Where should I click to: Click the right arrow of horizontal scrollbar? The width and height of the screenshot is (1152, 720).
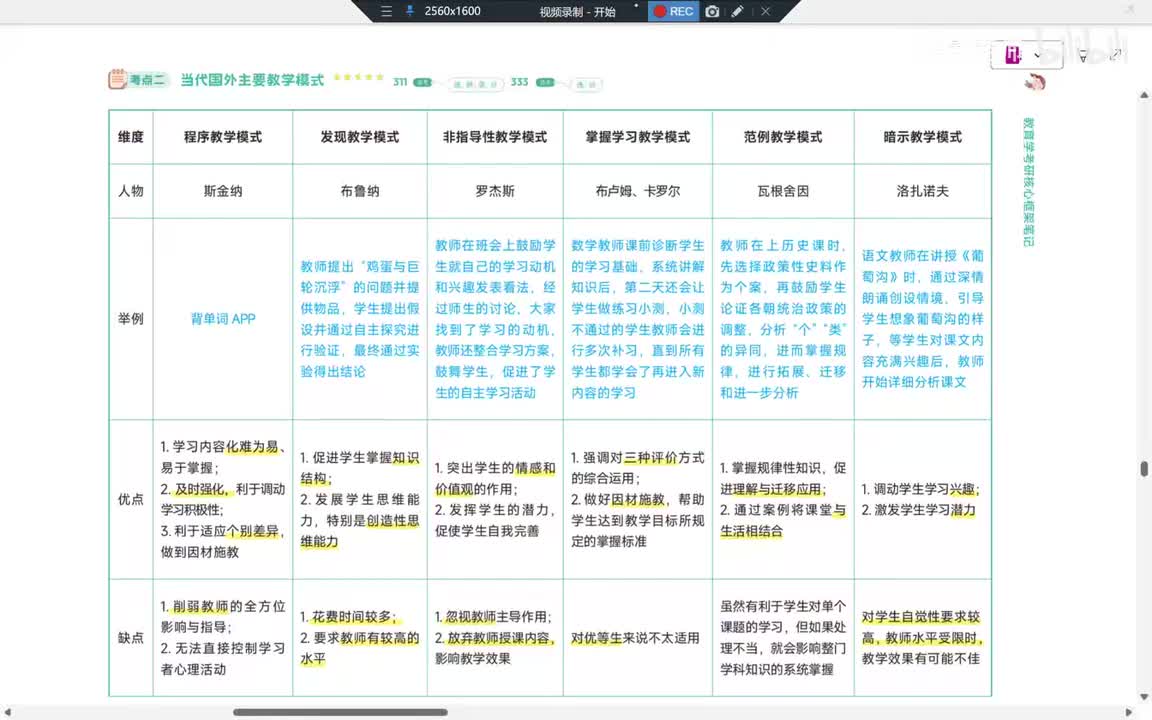[x=1129, y=712]
